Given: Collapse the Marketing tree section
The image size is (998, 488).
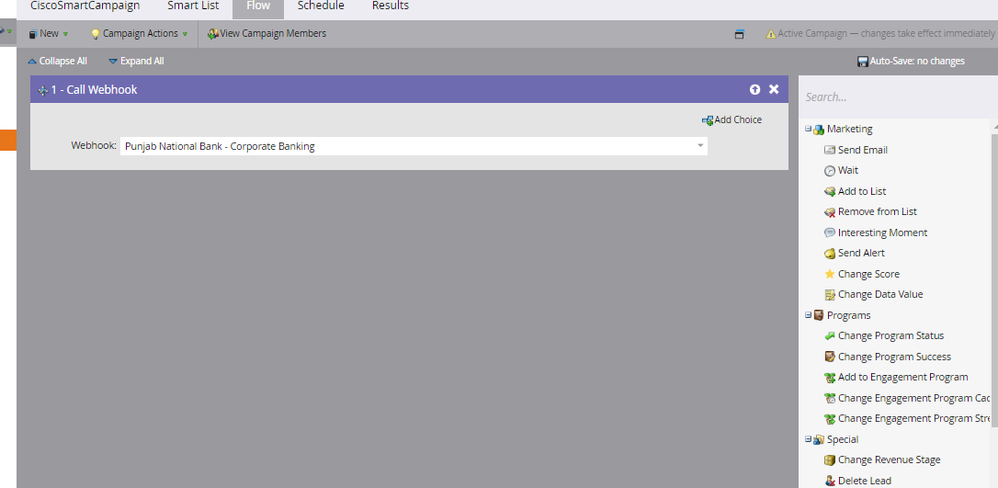Looking at the screenshot, I should [808, 129].
